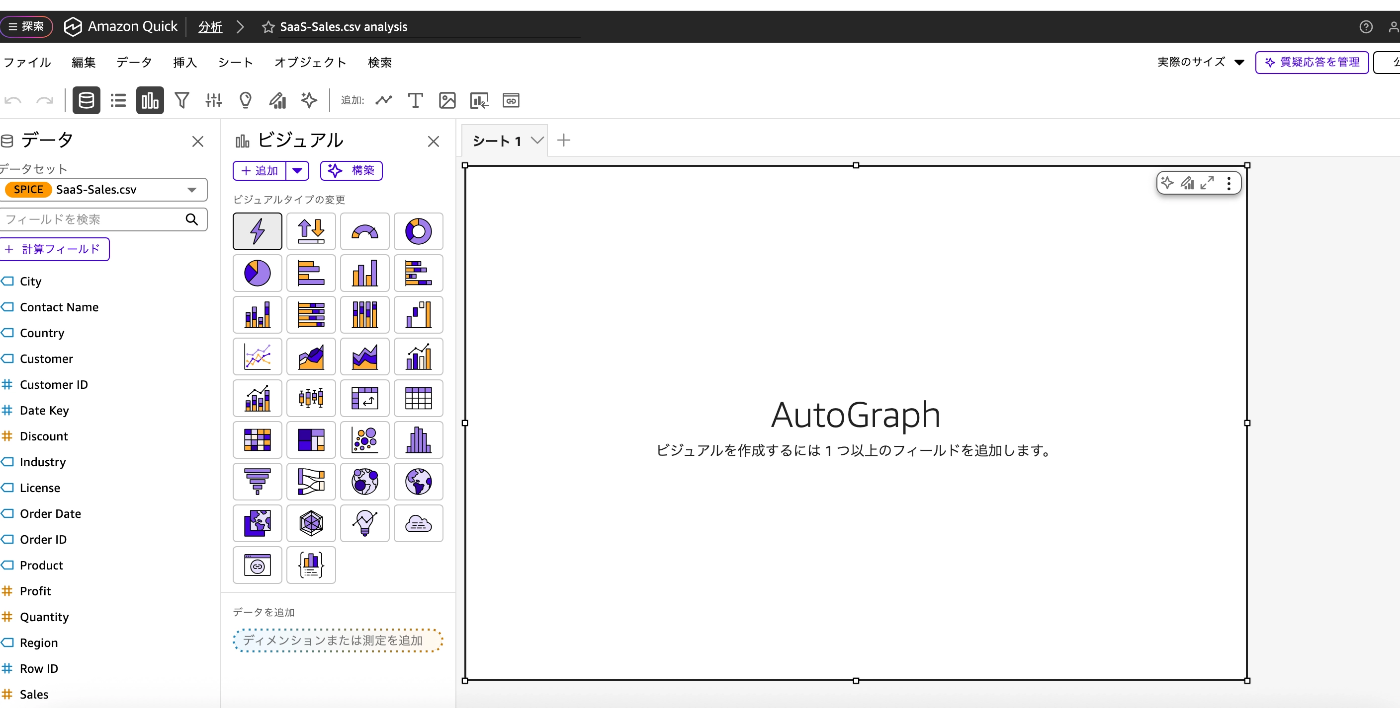
Task: Switch to the シート 1 tab
Action: click(x=497, y=141)
